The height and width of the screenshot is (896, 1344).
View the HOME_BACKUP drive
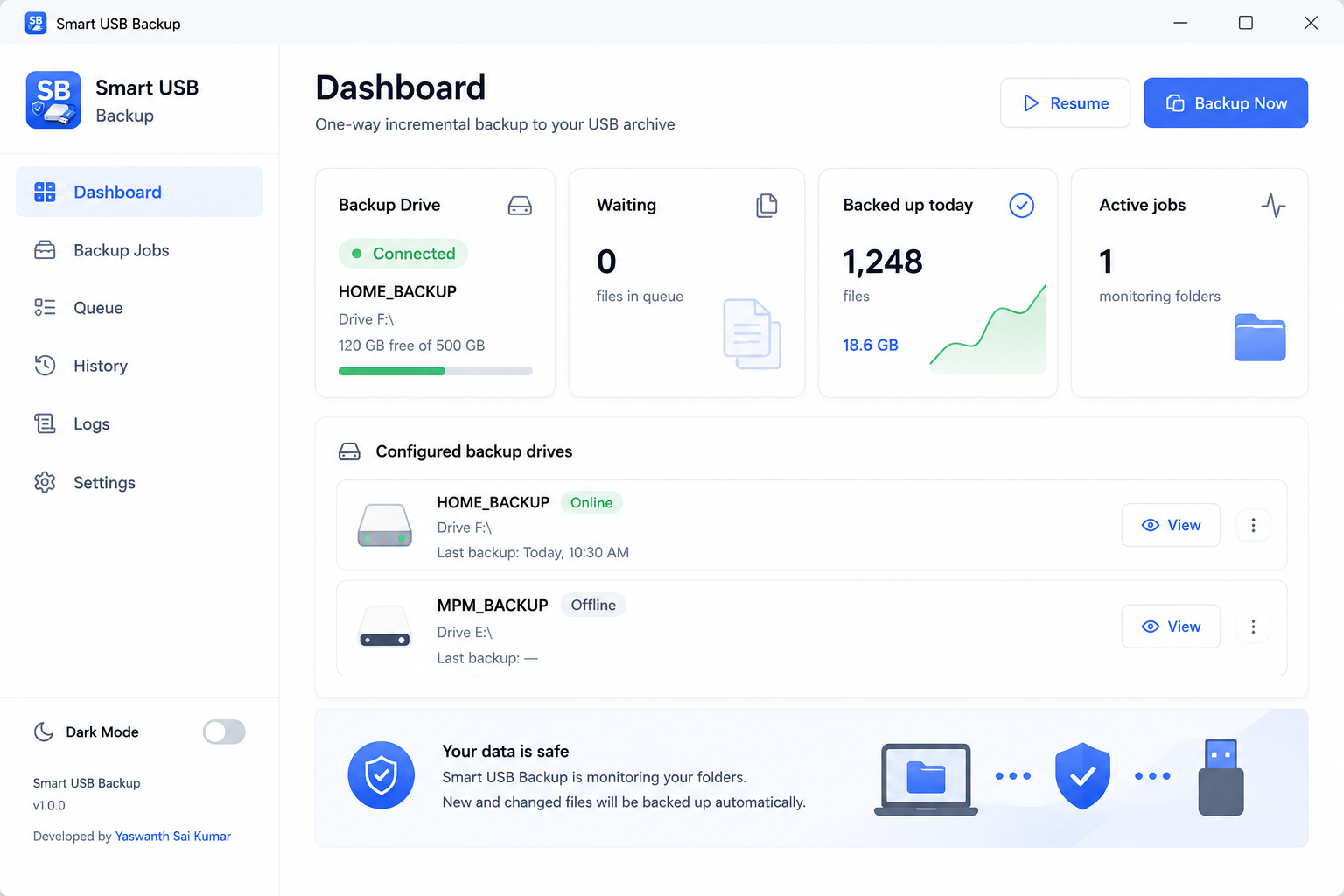tap(1171, 525)
